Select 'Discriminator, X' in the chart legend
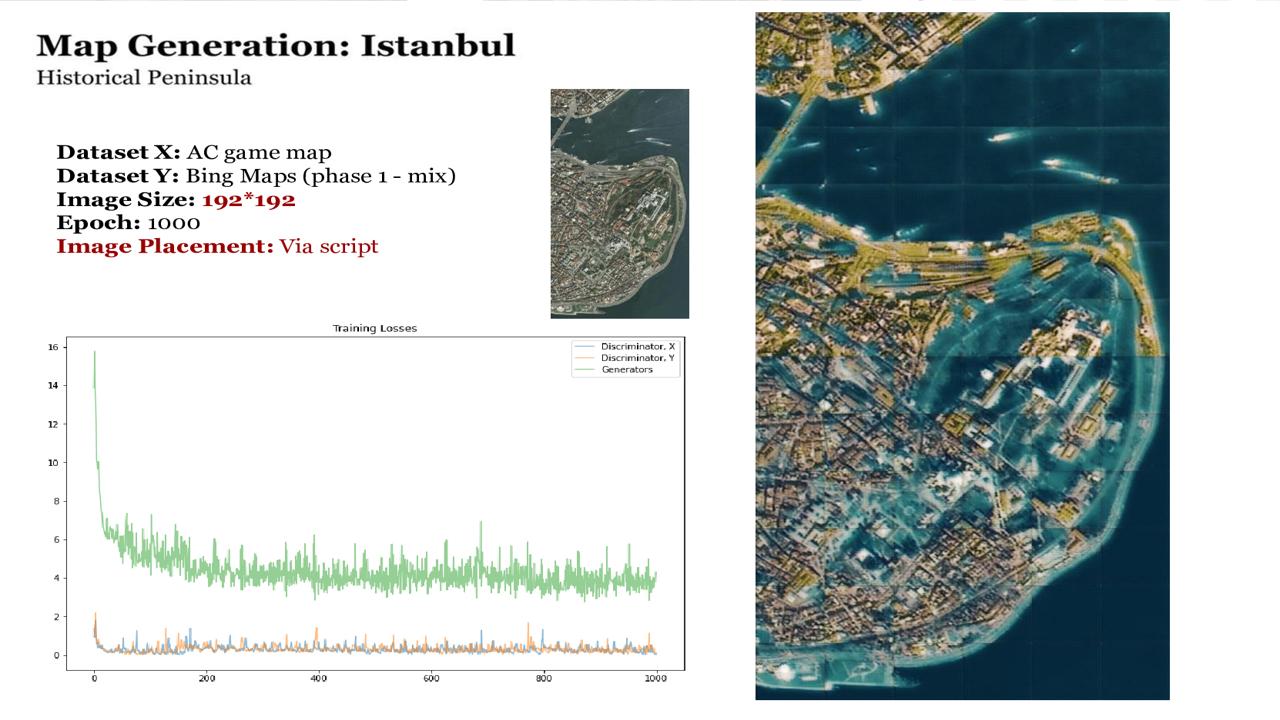The width and height of the screenshot is (1280, 720). [638, 346]
